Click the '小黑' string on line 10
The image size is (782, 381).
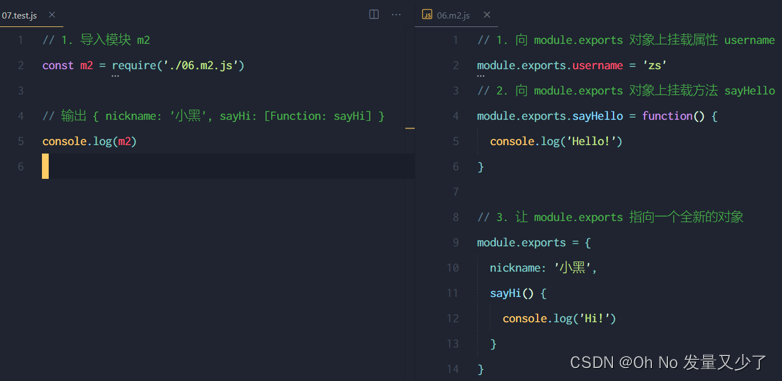point(573,268)
